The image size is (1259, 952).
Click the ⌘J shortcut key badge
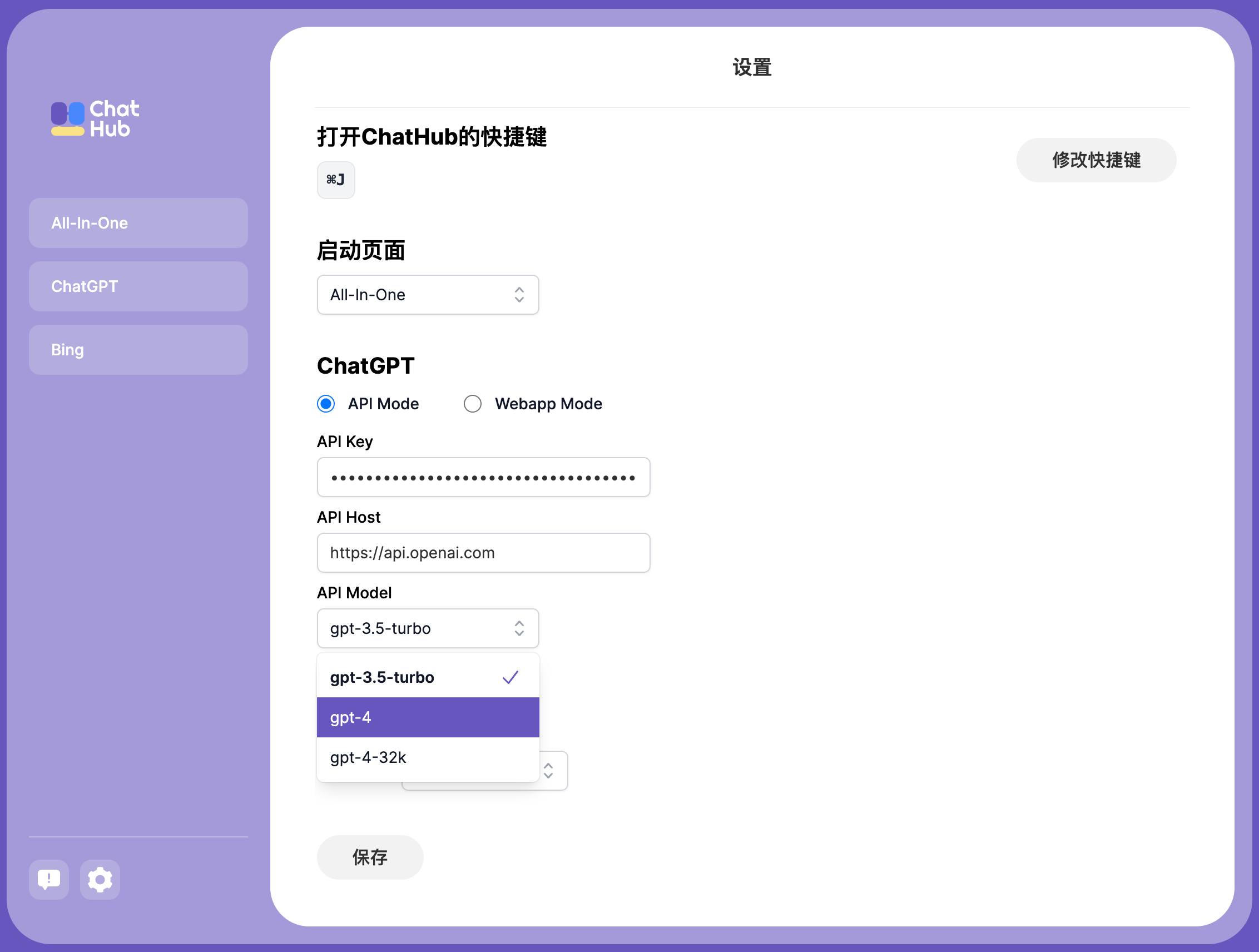(x=336, y=180)
